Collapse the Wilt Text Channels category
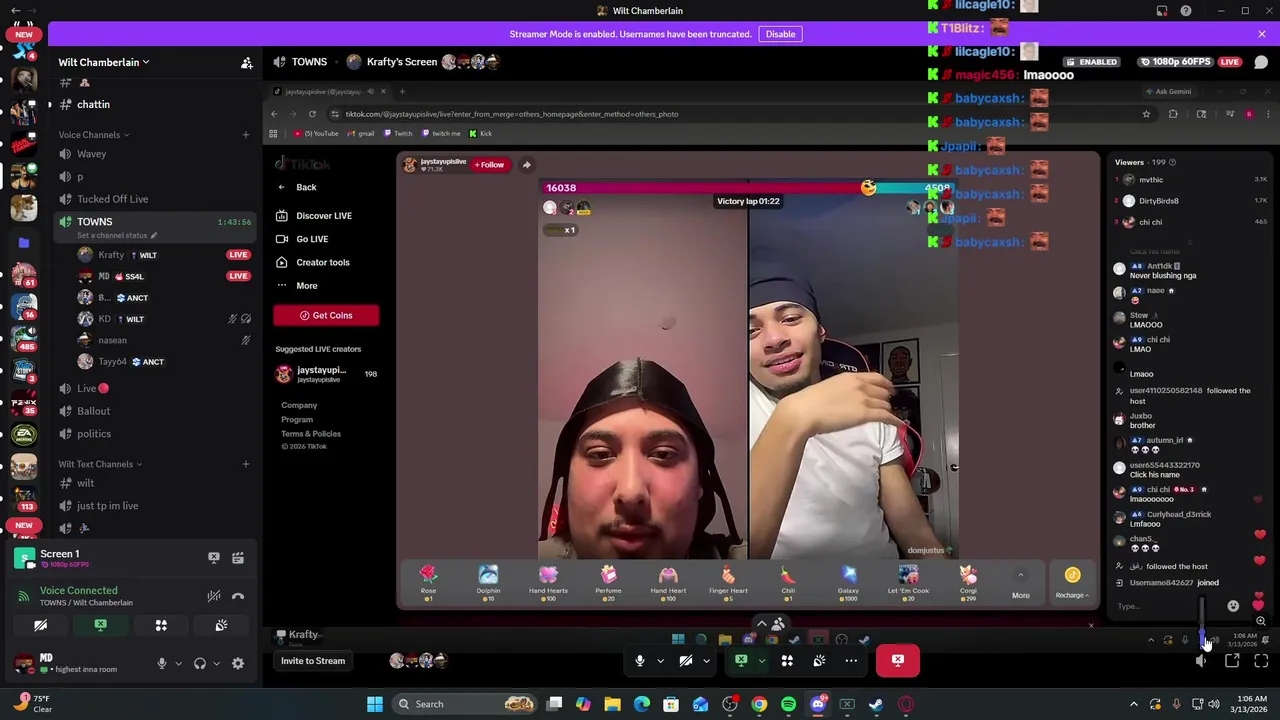Viewport: 1280px width, 720px height. [100, 464]
